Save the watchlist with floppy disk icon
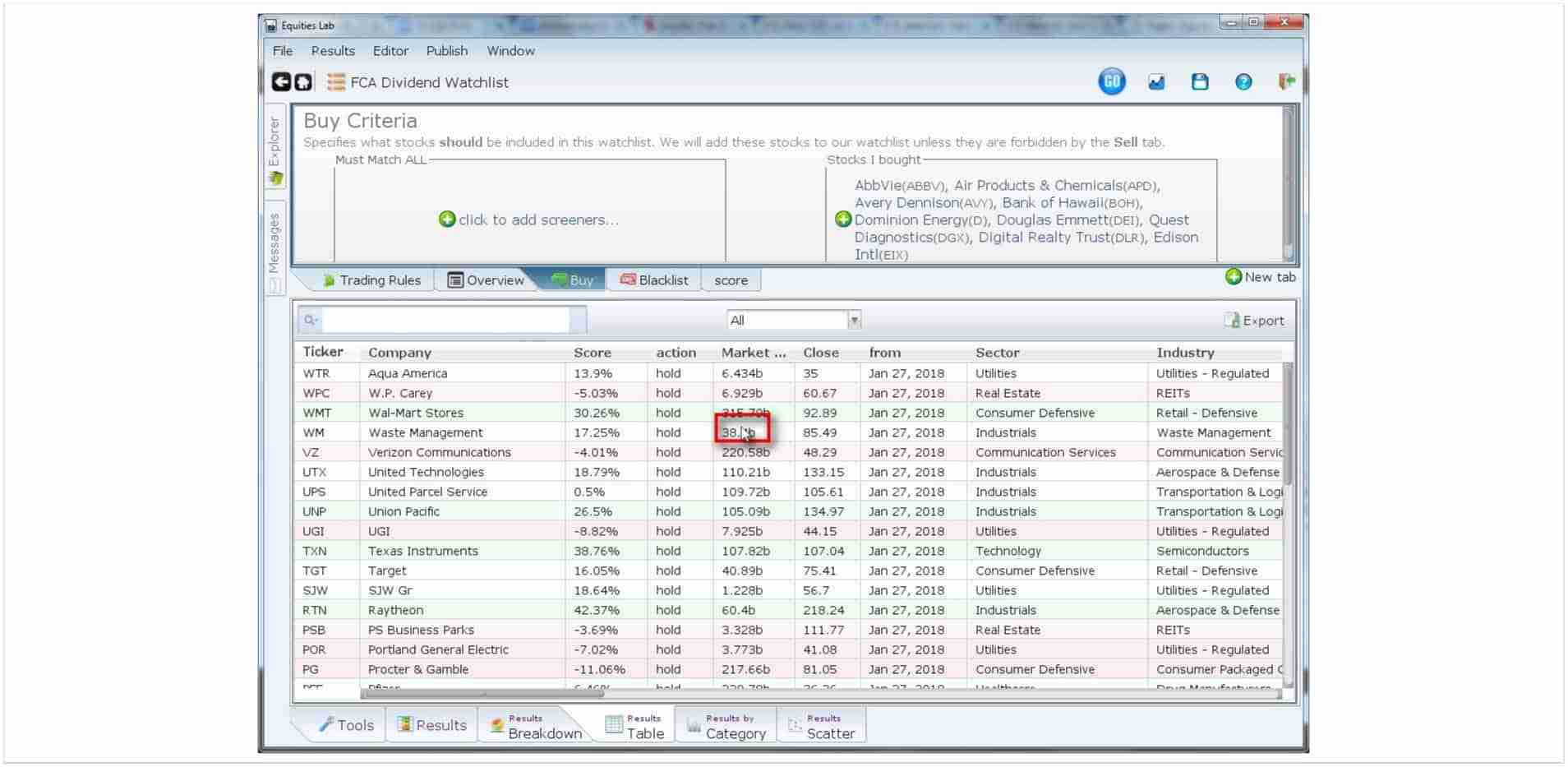This screenshot has height=767, width=1568. pyautogui.click(x=1200, y=82)
